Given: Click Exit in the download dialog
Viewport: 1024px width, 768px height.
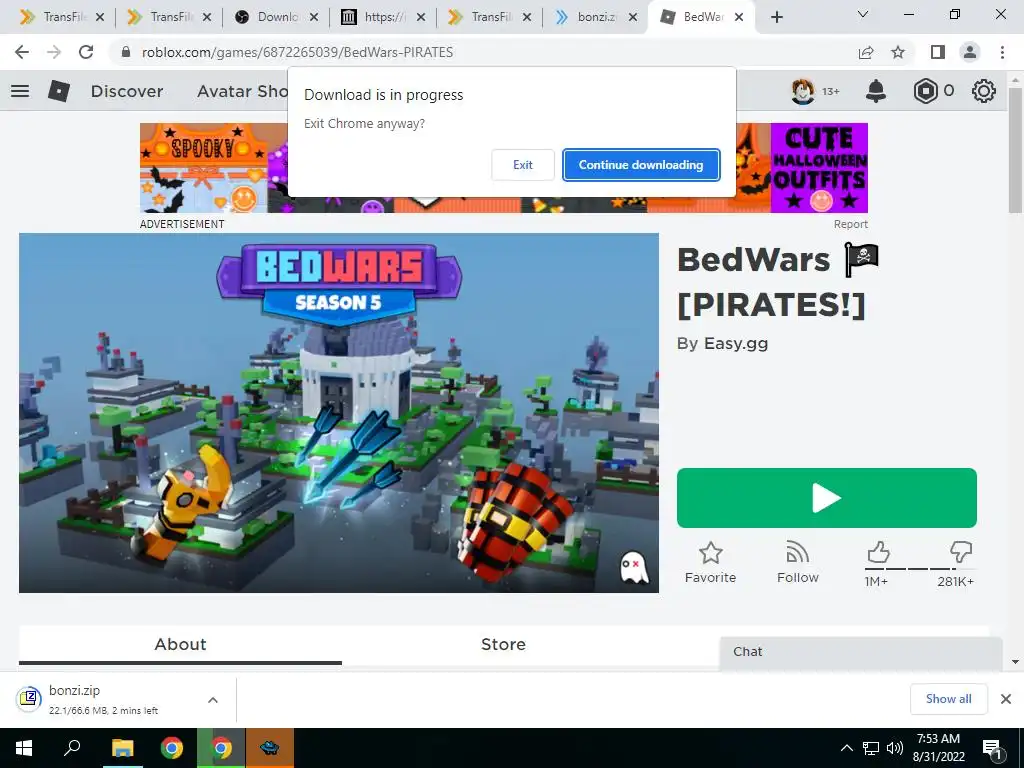Looking at the screenshot, I should [x=522, y=165].
